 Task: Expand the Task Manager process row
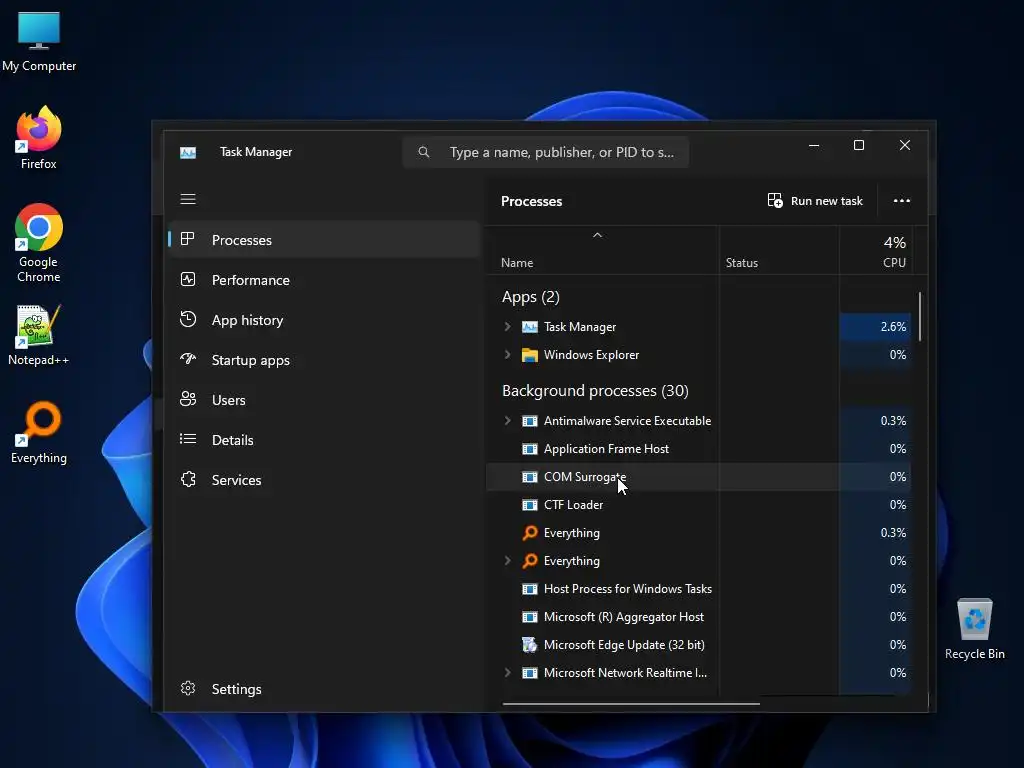tap(507, 327)
